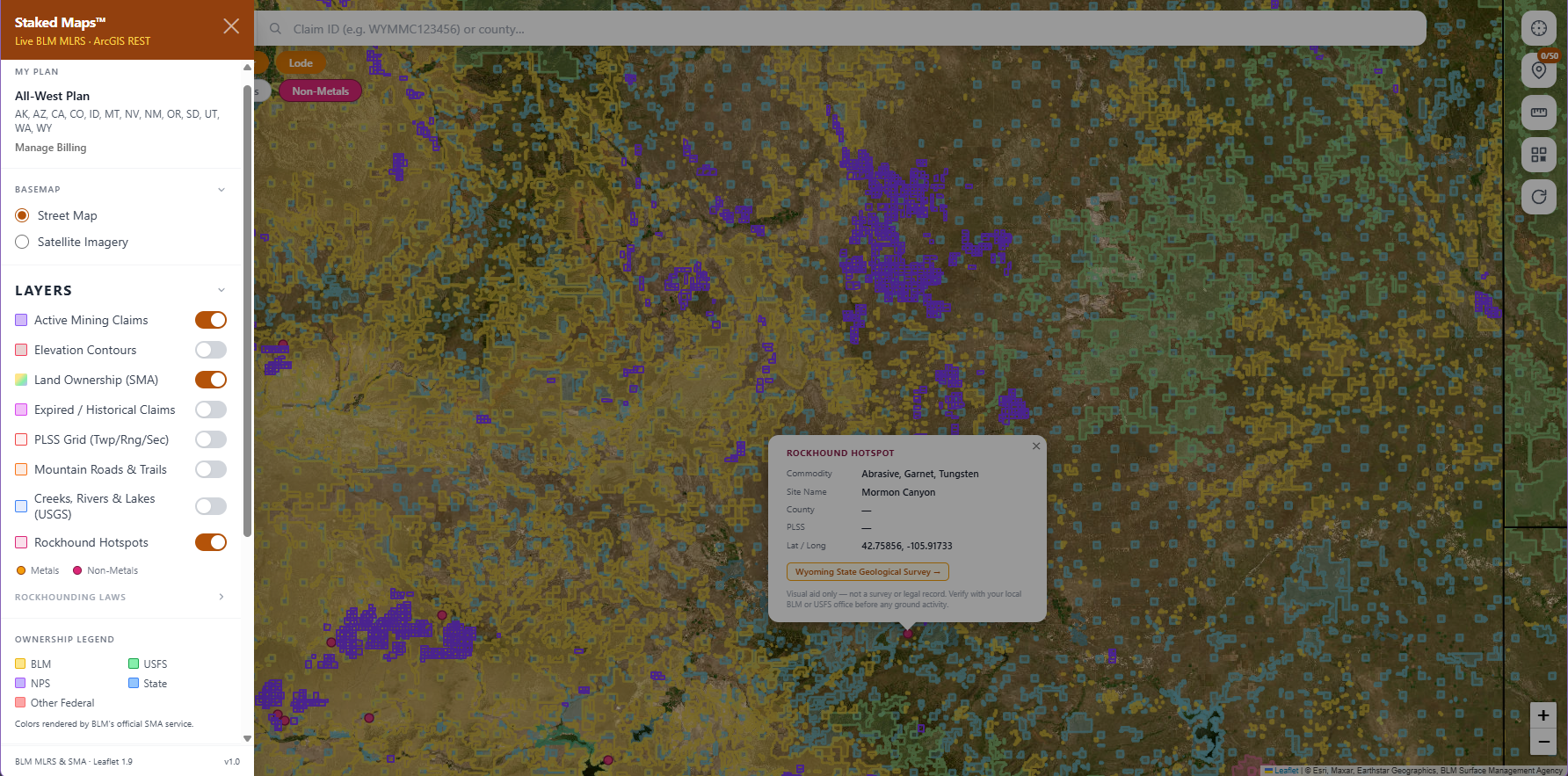Click the Elevation Contours red layer icon
The width and height of the screenshot is (1568, 776).
(21, 350)
